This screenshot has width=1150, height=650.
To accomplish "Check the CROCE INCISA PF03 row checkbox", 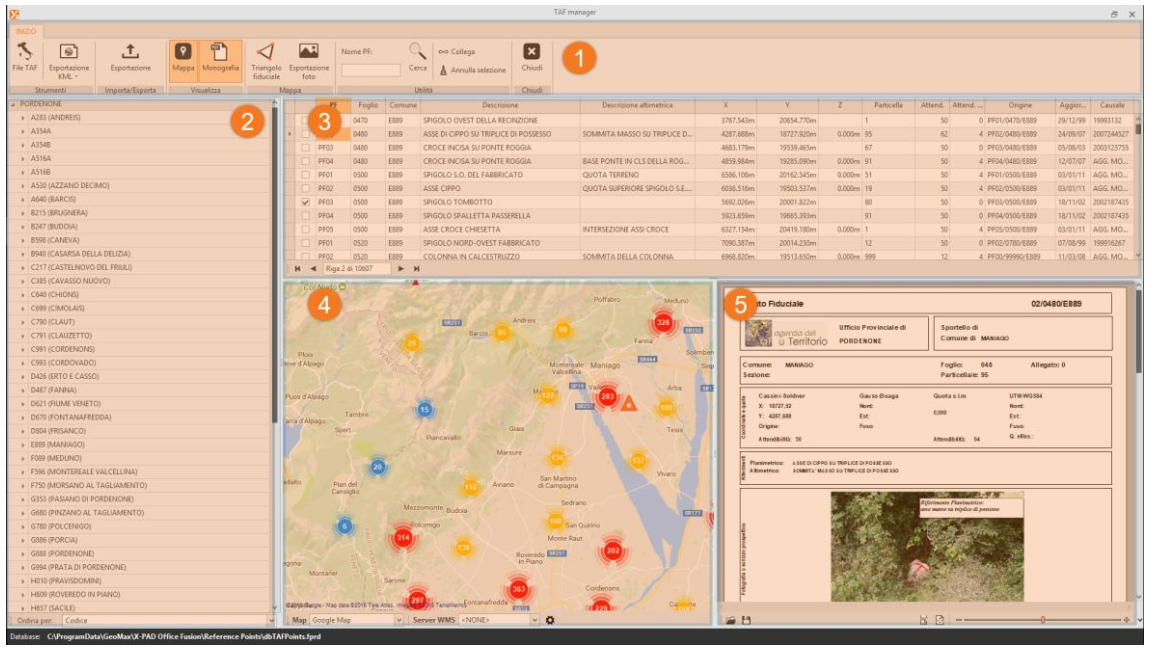I will (x=306, y=147).
